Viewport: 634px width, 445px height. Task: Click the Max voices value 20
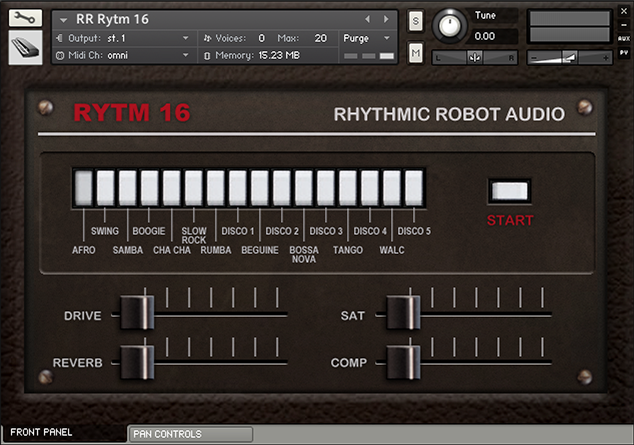point(321,38)
